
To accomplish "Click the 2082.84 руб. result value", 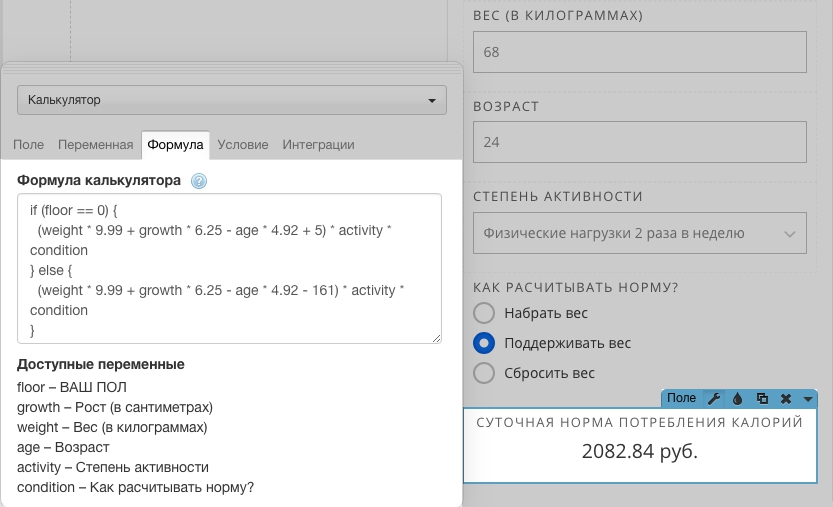I will (640, 451).
